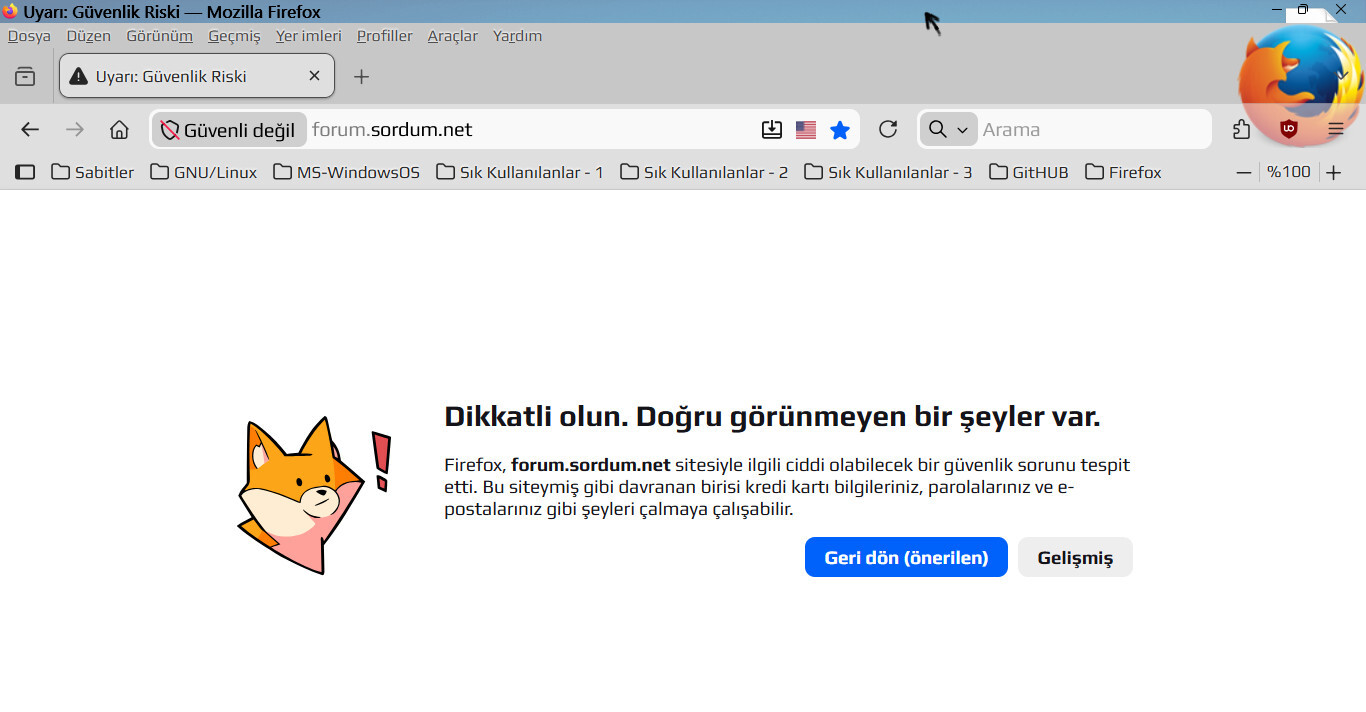Open the uBlock Origin extension popup

1289,129
